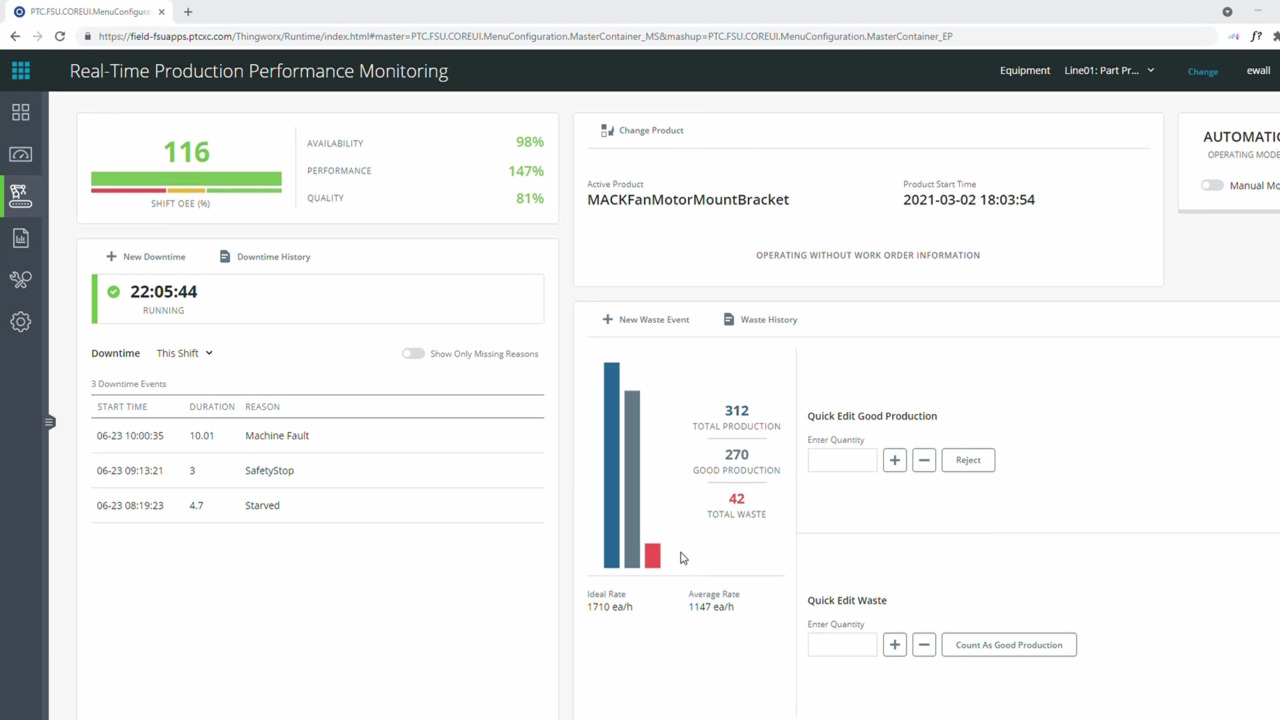Select the gauge monitoring icon in sidebar

tap(20, 154)
